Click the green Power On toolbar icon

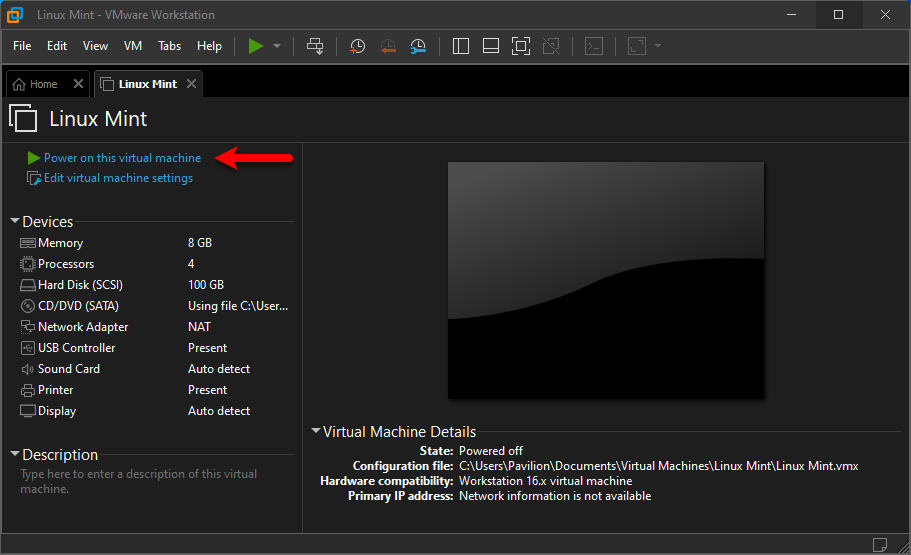256,46
